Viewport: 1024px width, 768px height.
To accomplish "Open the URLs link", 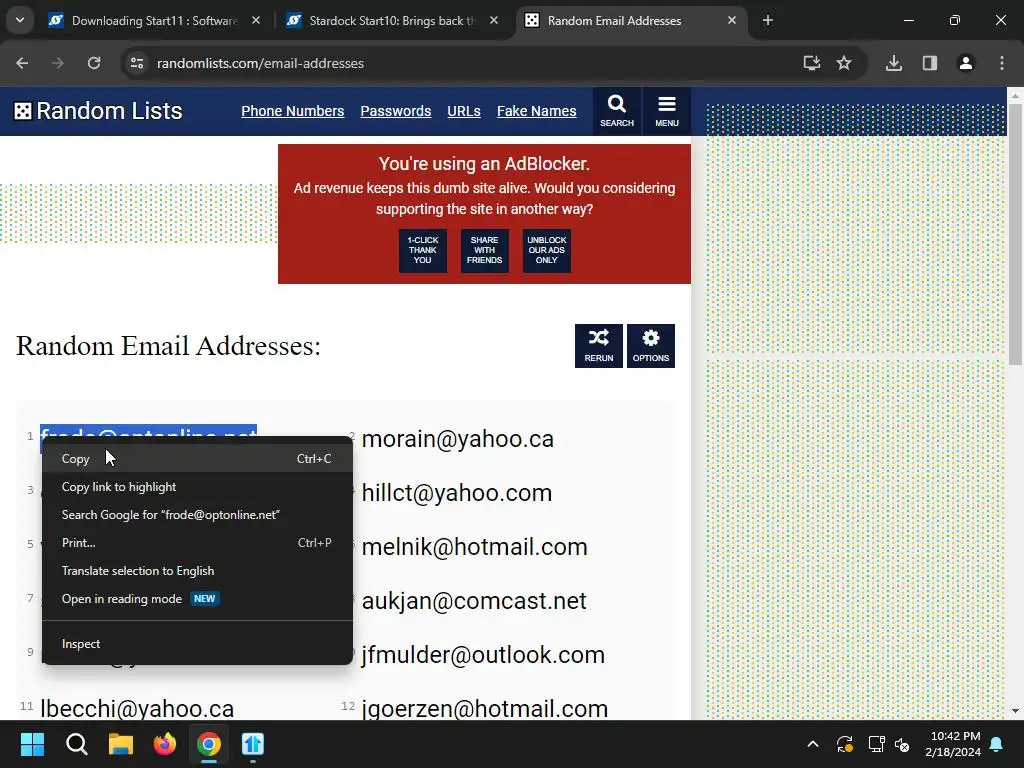I will pyautogui.click(x=464, y=111).
